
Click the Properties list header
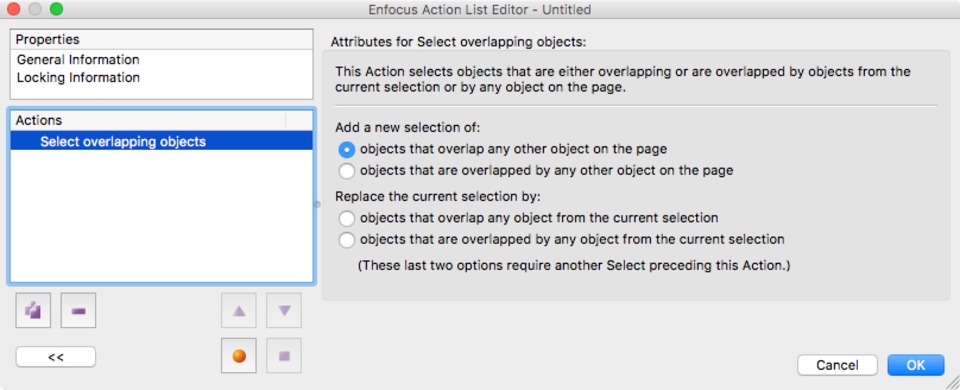pyautogui.click(x=162, y=40)
